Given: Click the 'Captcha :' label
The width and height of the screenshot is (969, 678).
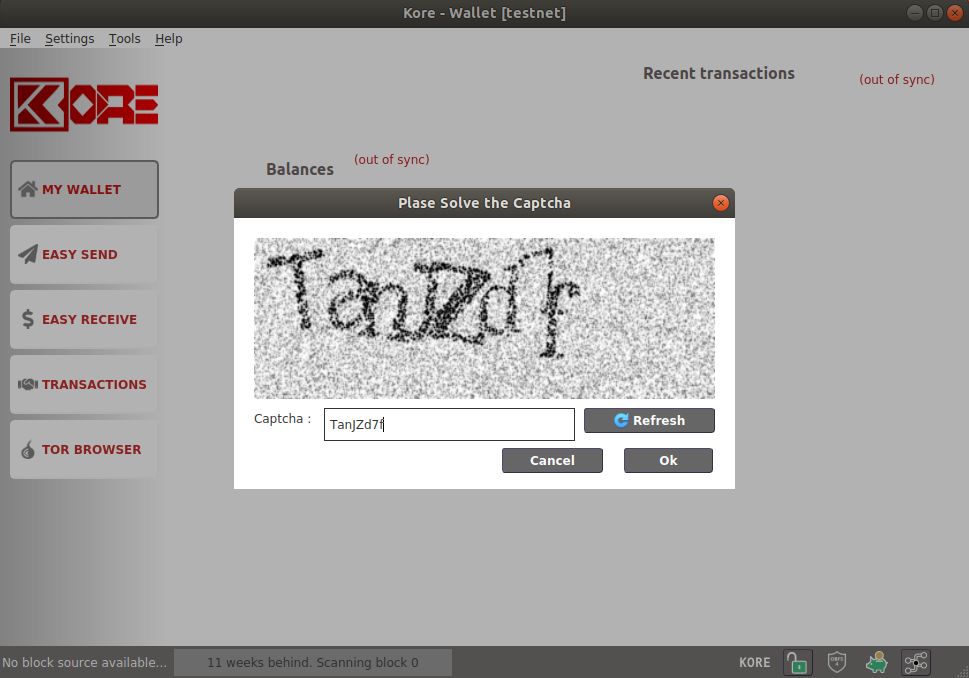Looking at the screenshot, I should pos(282,418).
